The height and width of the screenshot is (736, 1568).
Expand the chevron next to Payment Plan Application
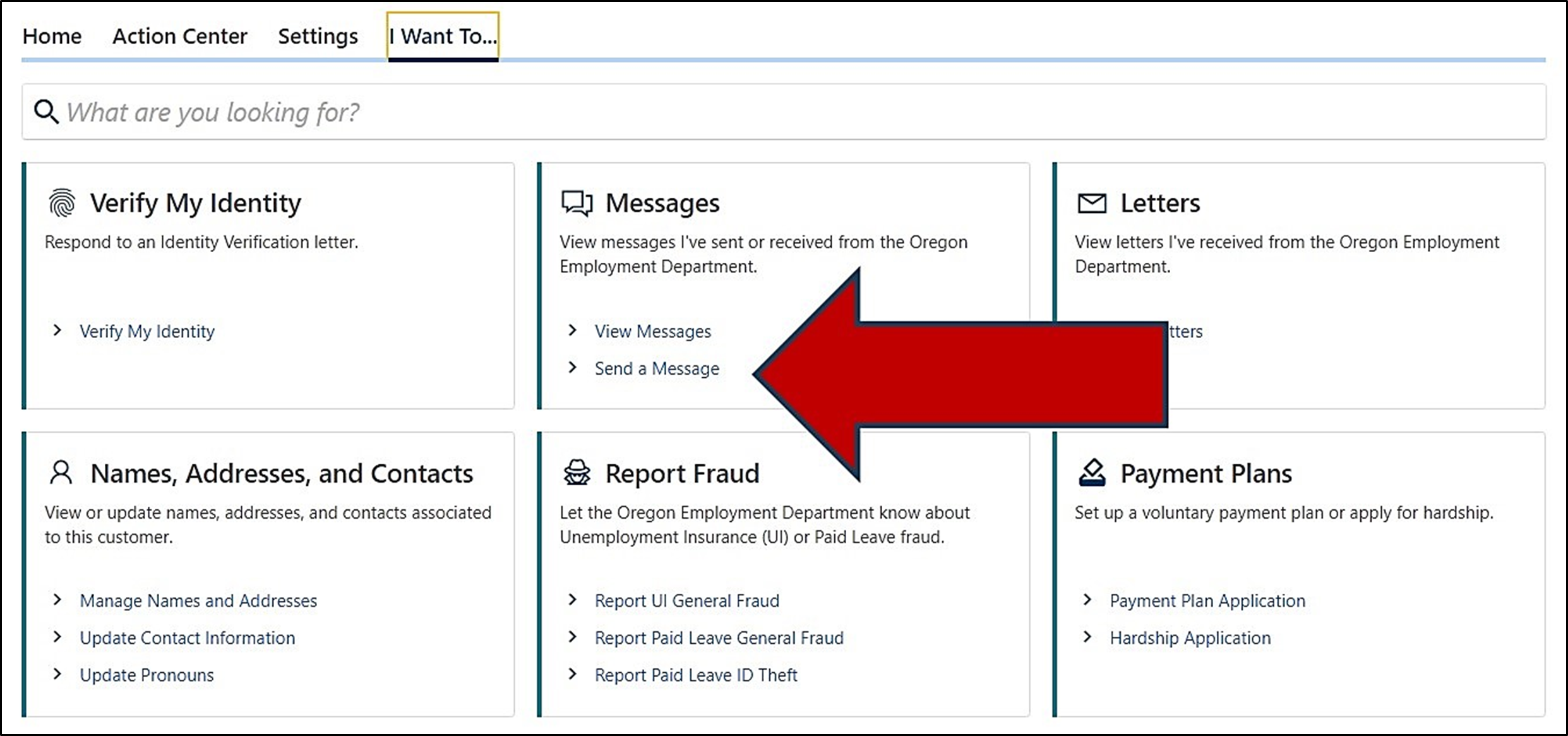click(x=1087, y=600)
